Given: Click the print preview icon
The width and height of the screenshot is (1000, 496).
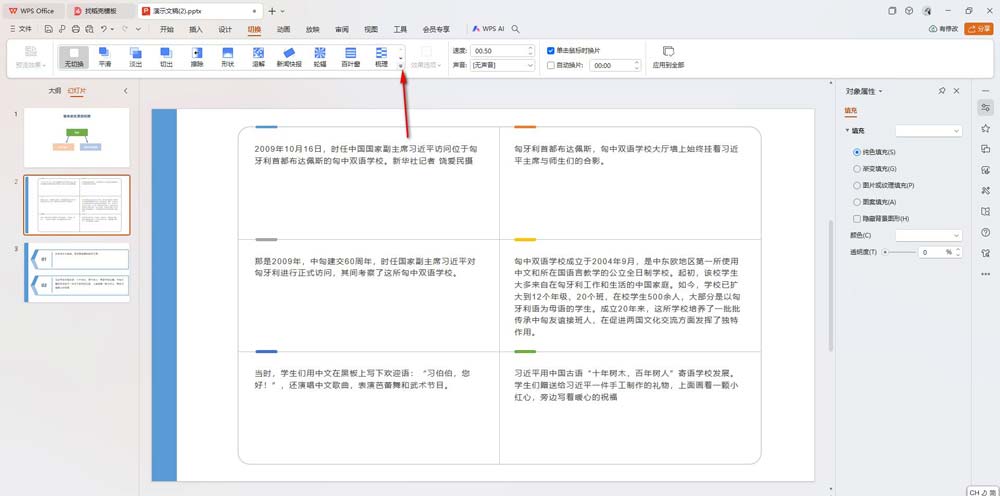Looking at the screenshot, I should tap(89, 29).
